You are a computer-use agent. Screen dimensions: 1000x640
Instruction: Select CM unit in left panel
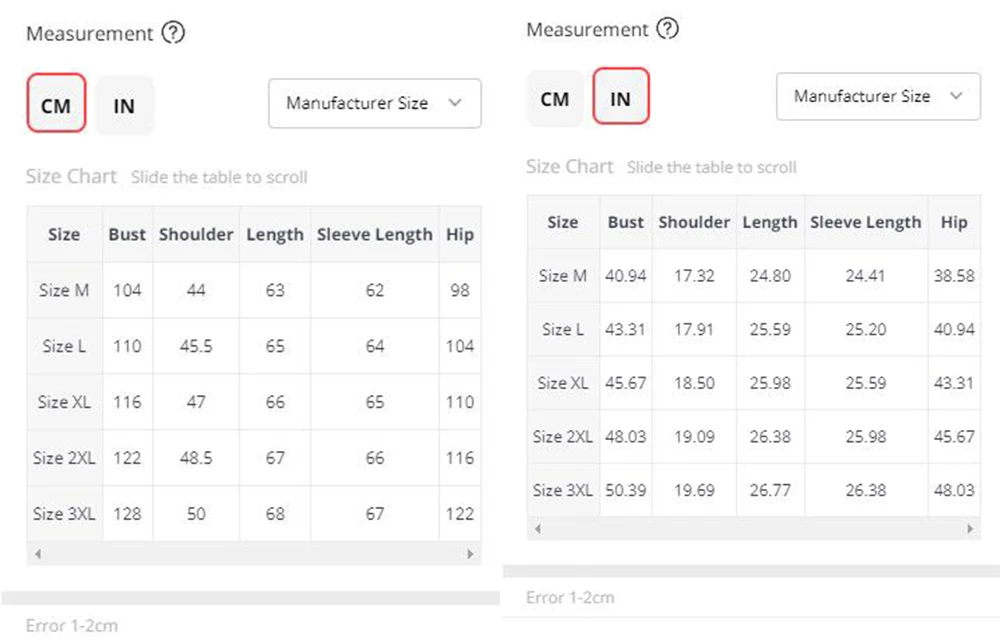[56, 105]
